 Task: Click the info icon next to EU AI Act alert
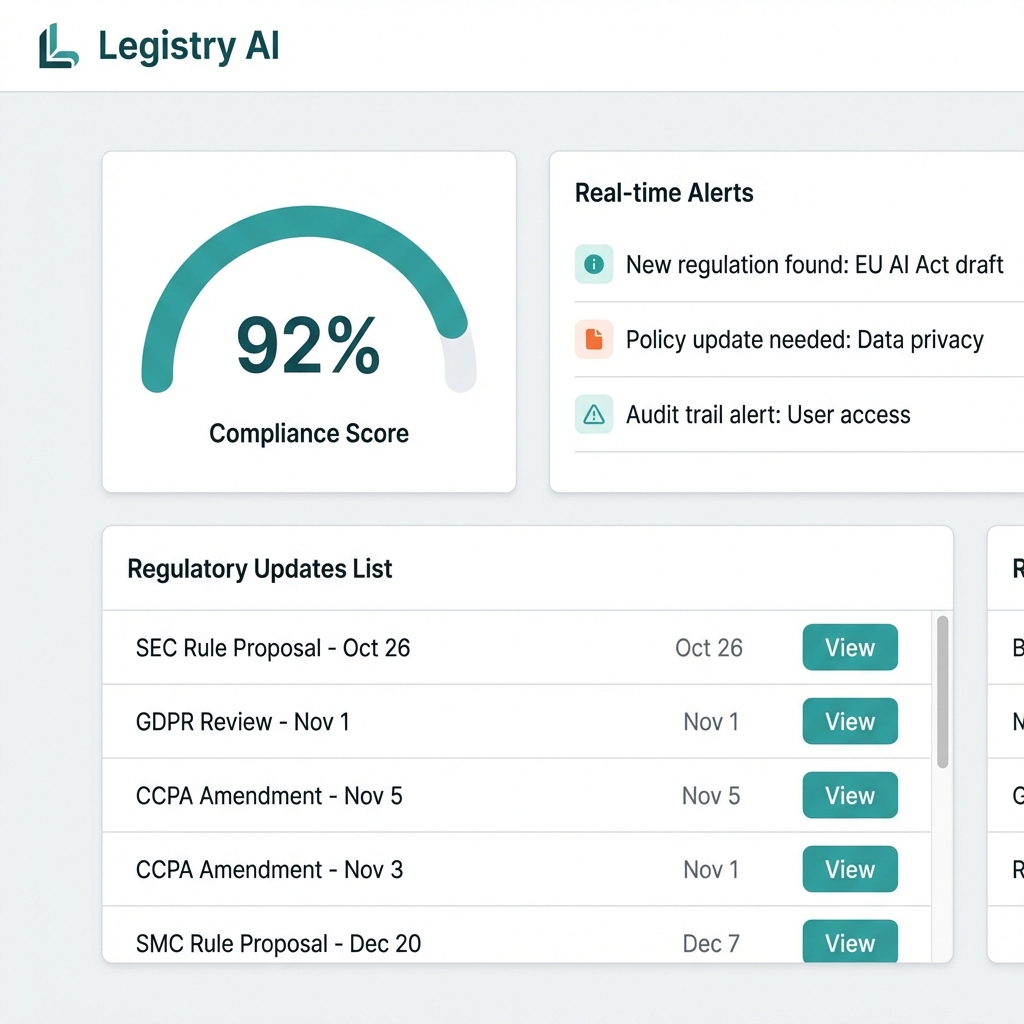pyautogui.click(x=594, y=264)
